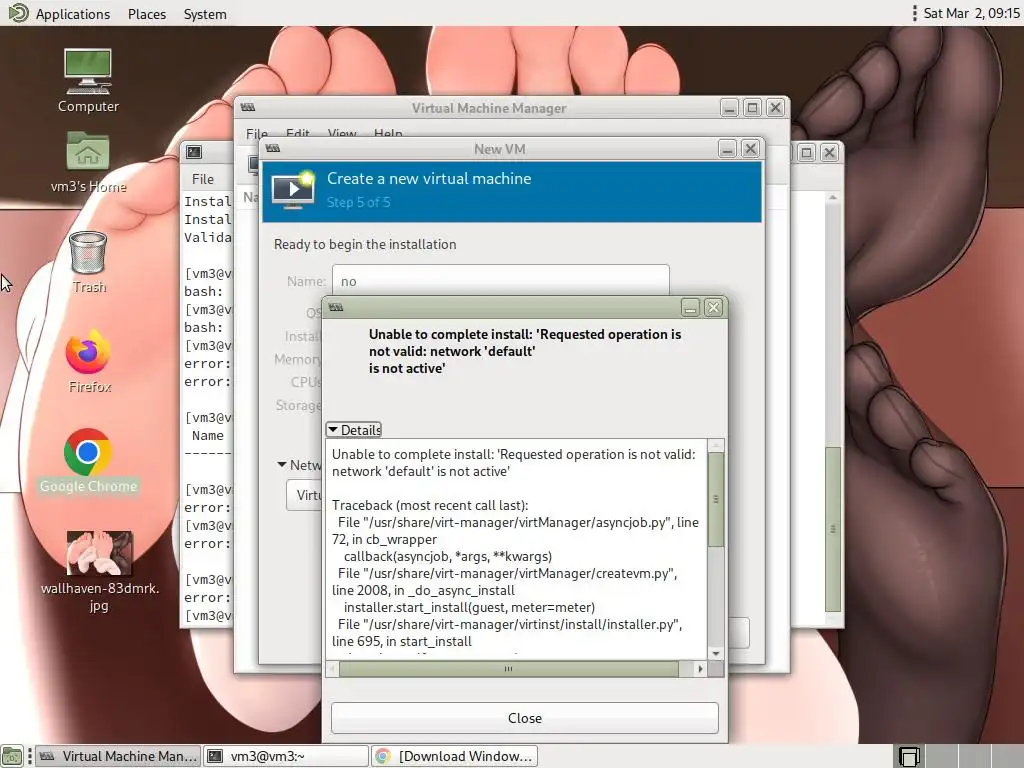
Task: Click the Name field containing 'no'
Action: click(x=500, y=281)
